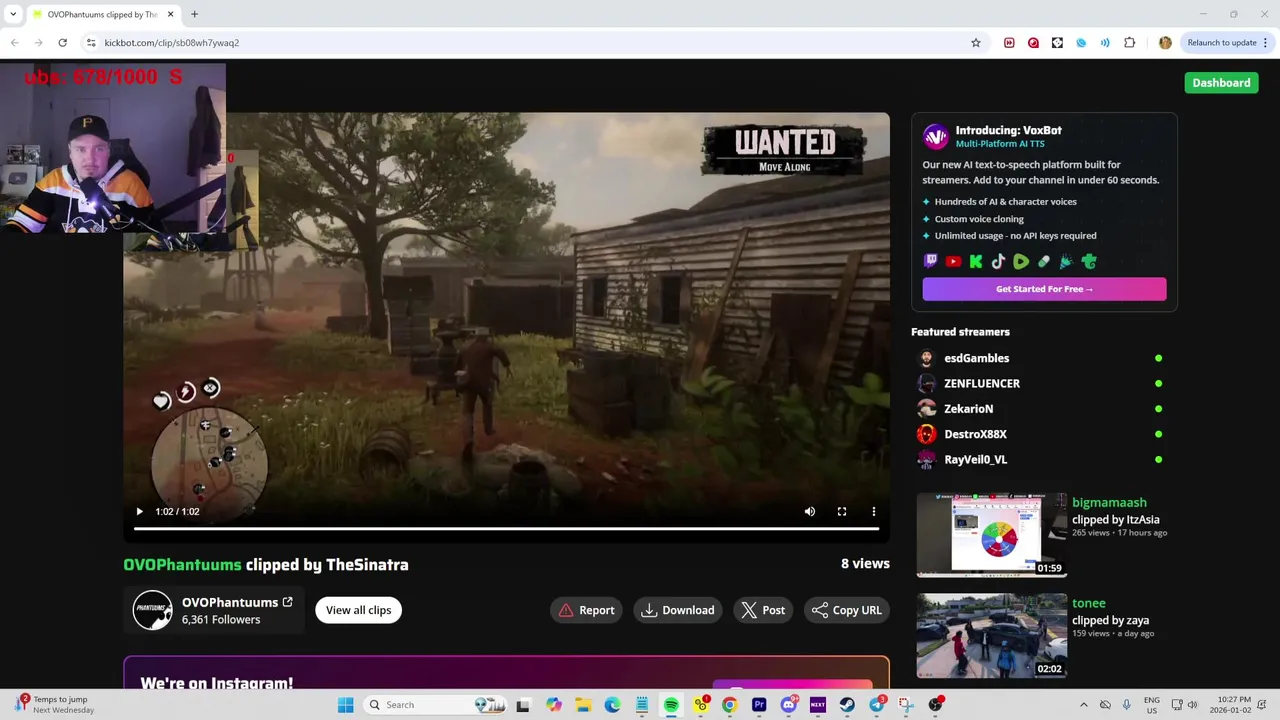The height and width of the screenshot is (720, 1280).
Task: Open the tab search dropdown
Action: (x=13, y=14)
